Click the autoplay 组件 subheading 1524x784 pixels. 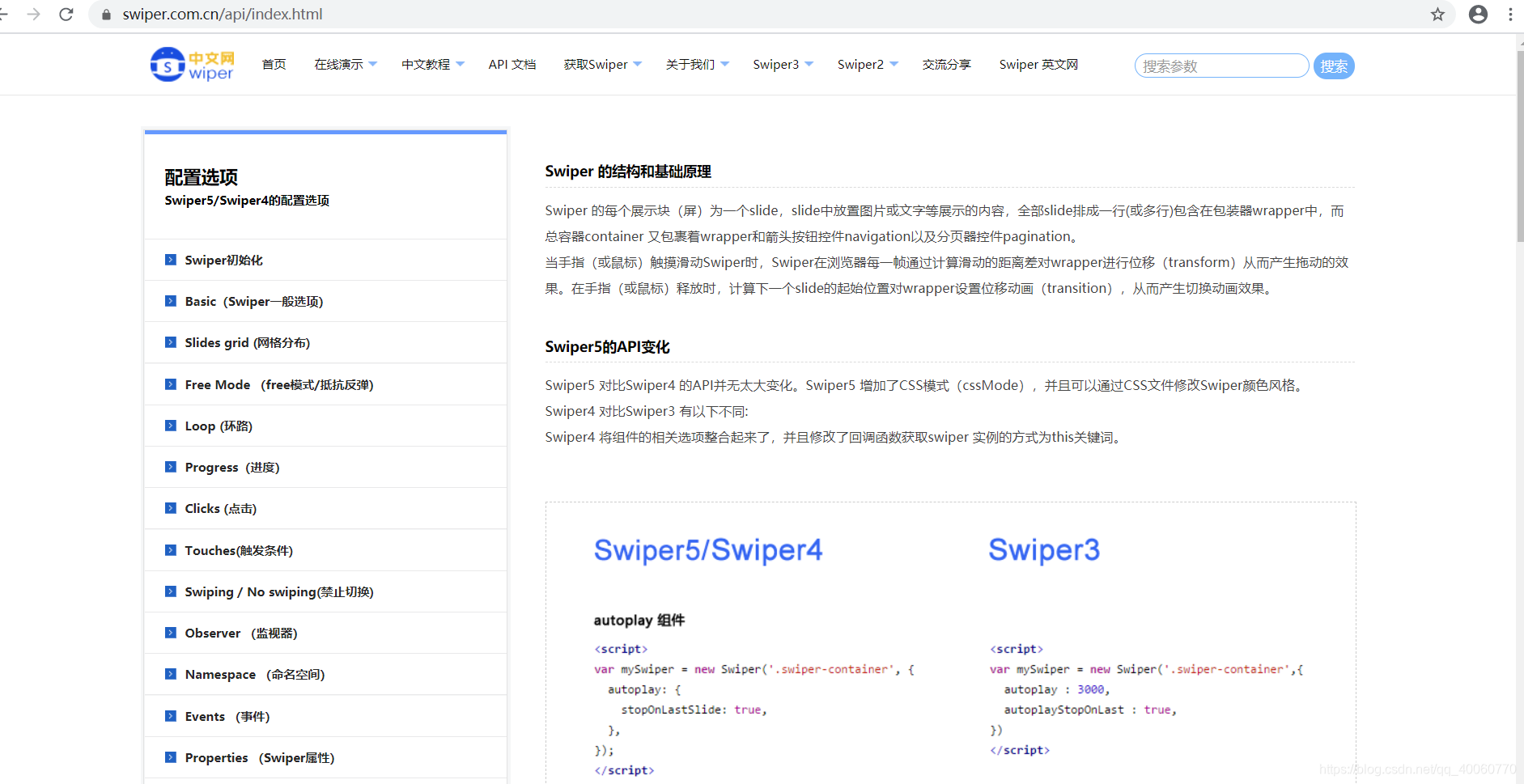[639, 621]
